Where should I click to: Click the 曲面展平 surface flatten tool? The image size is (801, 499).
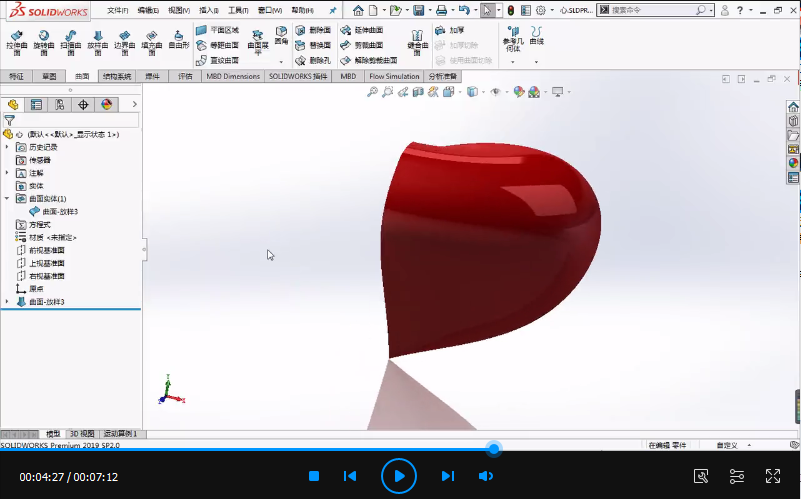258,42
